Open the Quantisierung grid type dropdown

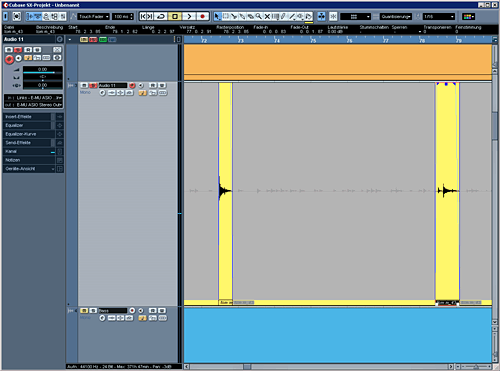tap(396, 16)
